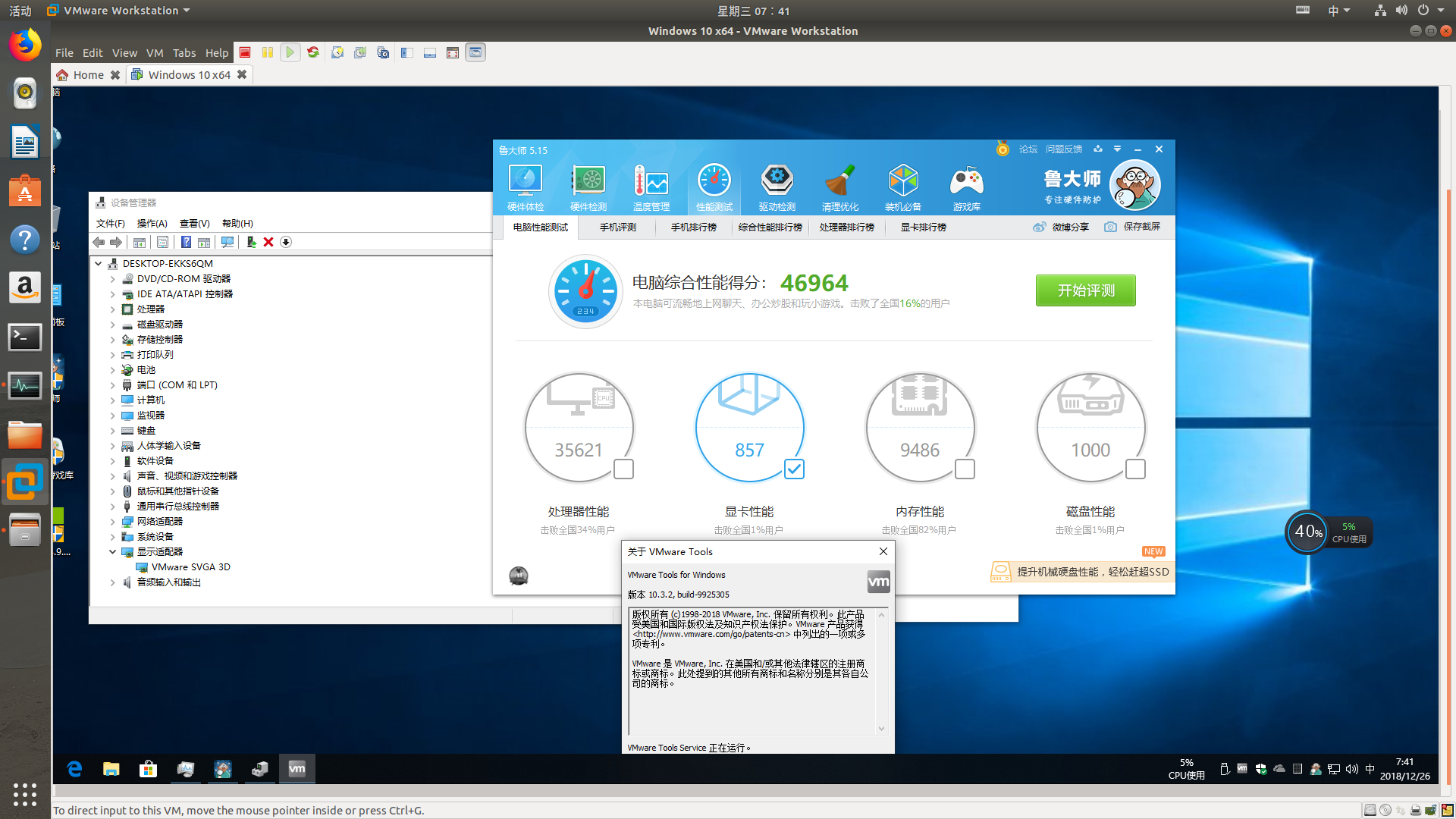Open Device Manager 操作(A) menu
The width and height of the screenshot is (1456, 819).
(152, 223)
